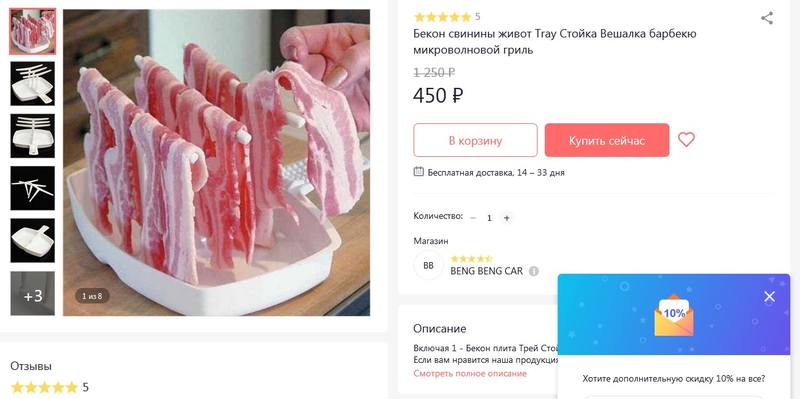Screen dimensions: 800x399
Task: Click the В корзину button
Action: [476, 140]
